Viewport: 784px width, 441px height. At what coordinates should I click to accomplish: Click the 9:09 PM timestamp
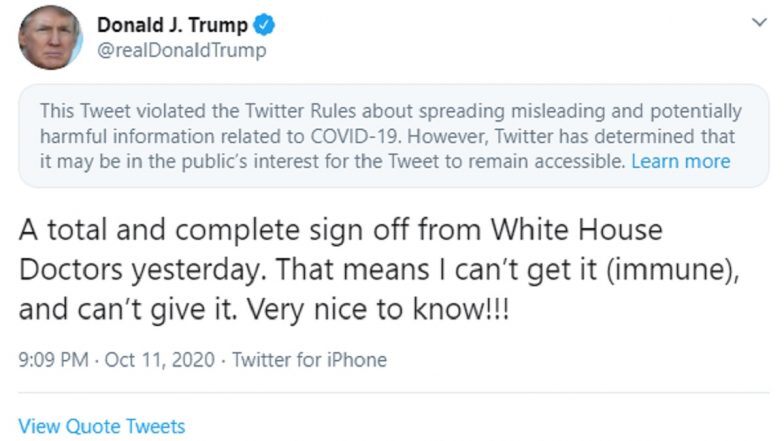pos(54,360)
